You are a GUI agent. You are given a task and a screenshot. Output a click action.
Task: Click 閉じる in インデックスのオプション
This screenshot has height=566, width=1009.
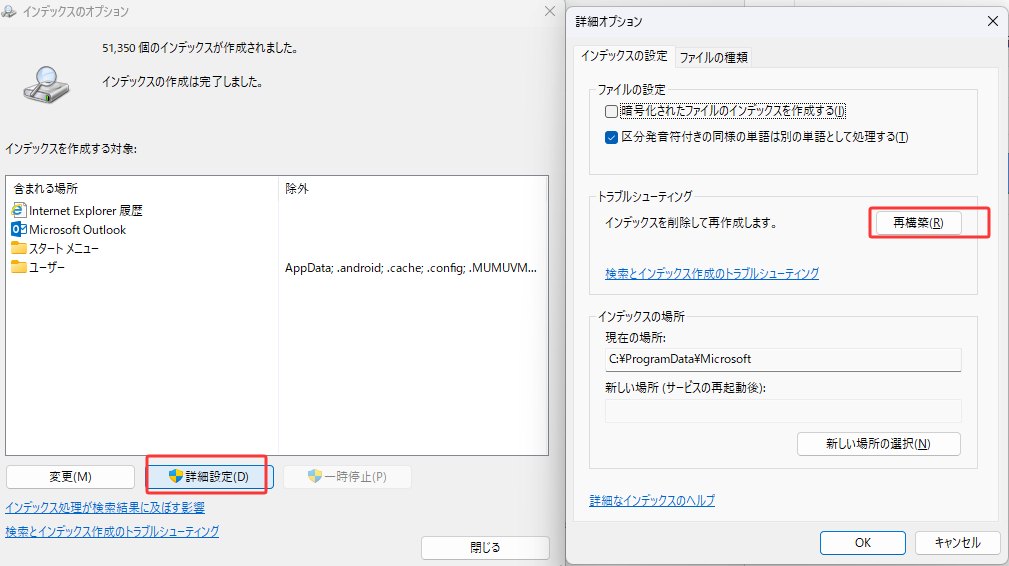[485, 547]
